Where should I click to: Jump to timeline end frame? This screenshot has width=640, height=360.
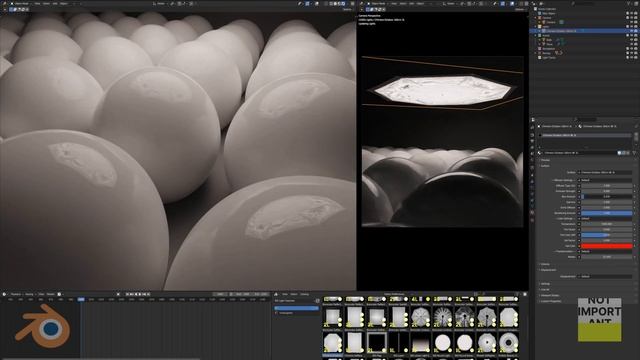pos(149,294)
